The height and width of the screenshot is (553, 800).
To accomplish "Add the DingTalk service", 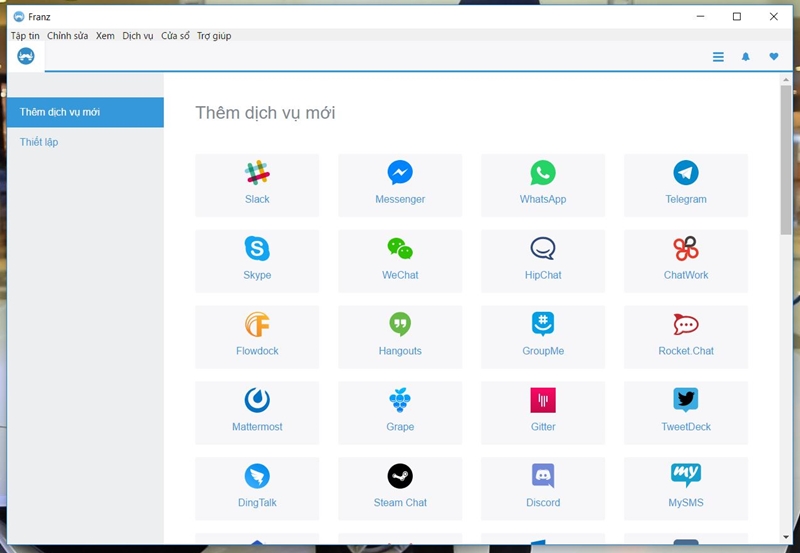I will [257, 489].
